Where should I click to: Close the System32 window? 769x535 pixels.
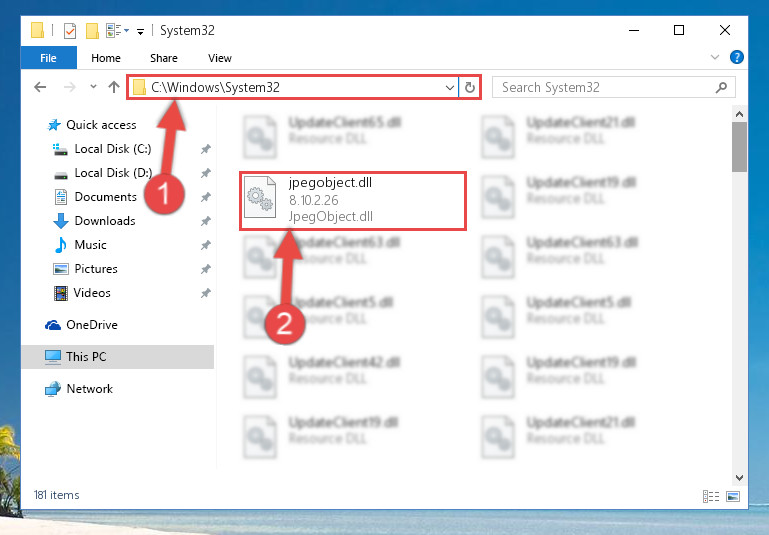[x=725, y=30]
